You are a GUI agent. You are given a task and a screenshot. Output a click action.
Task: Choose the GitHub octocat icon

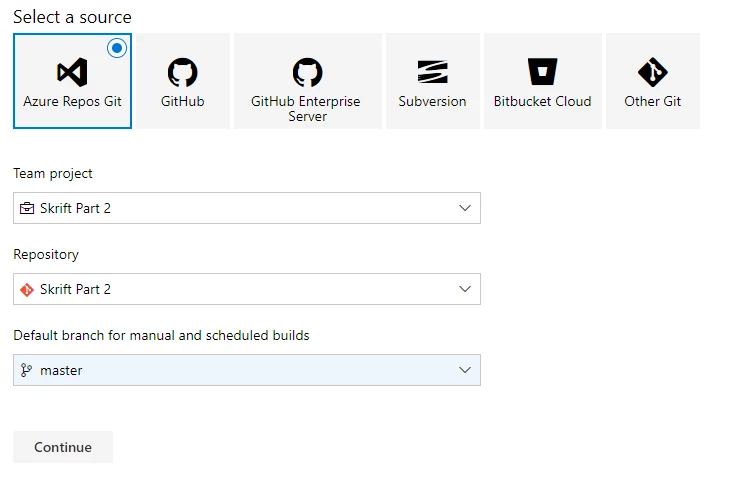[x=182, y=72]
